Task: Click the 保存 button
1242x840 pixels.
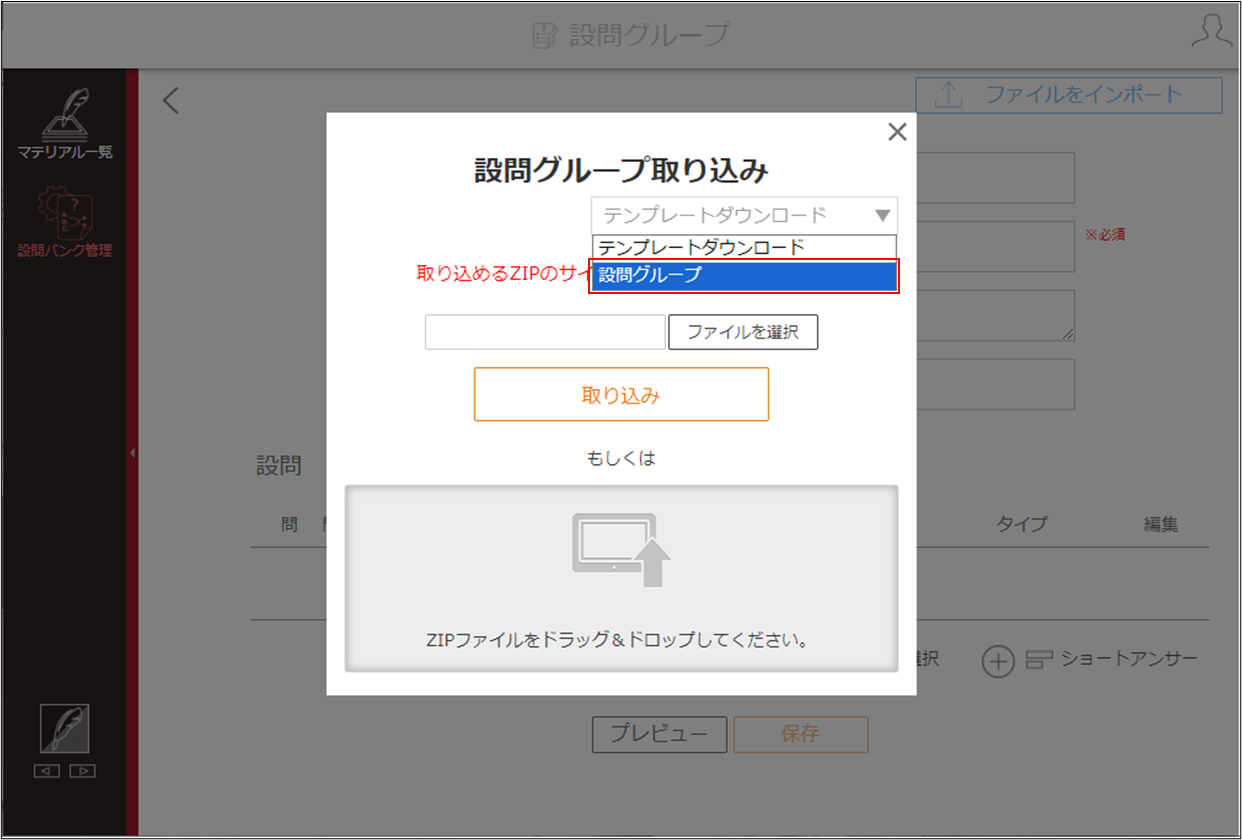Action: [x=801, y=734]
